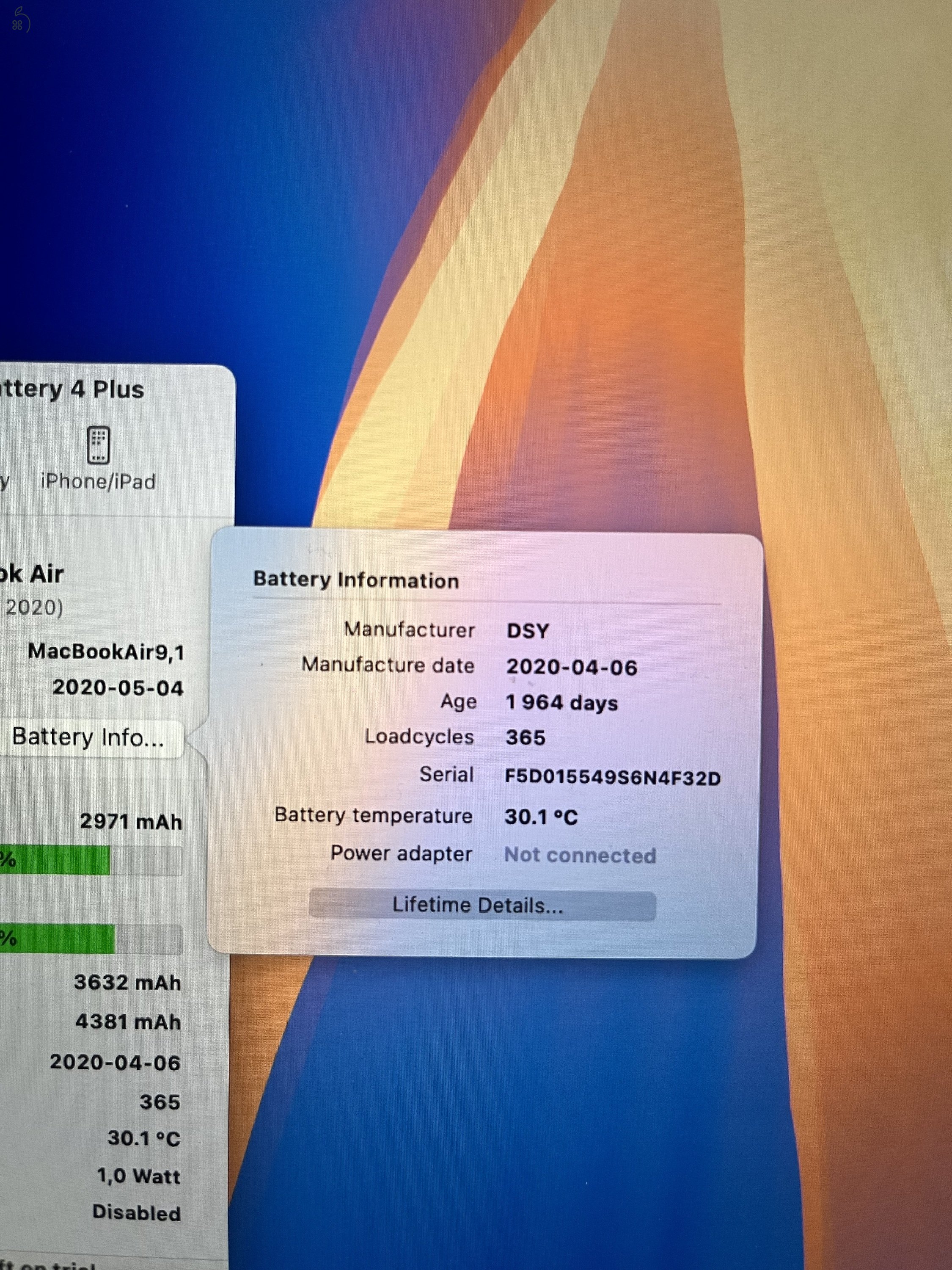The width and height of the screenshot is (952, 1270).
Task: Select the 4381 mAh design capacity value
Action: click(128, 1022)
